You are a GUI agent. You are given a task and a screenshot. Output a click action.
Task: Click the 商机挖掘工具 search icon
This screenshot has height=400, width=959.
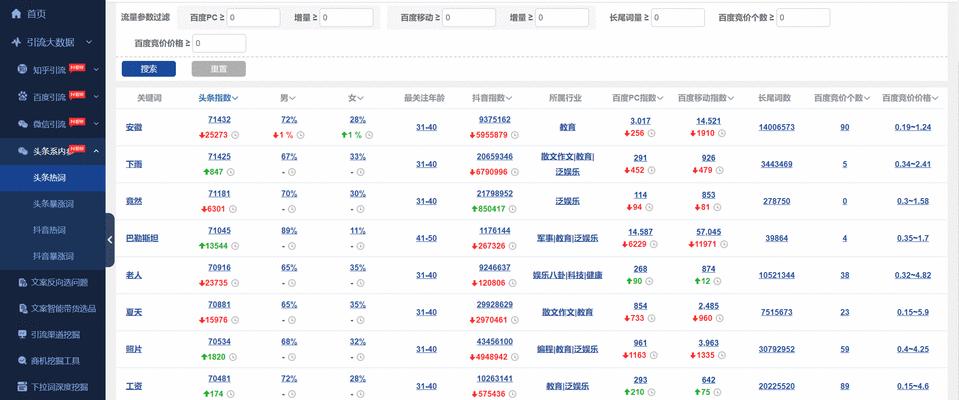pos(23,361)
